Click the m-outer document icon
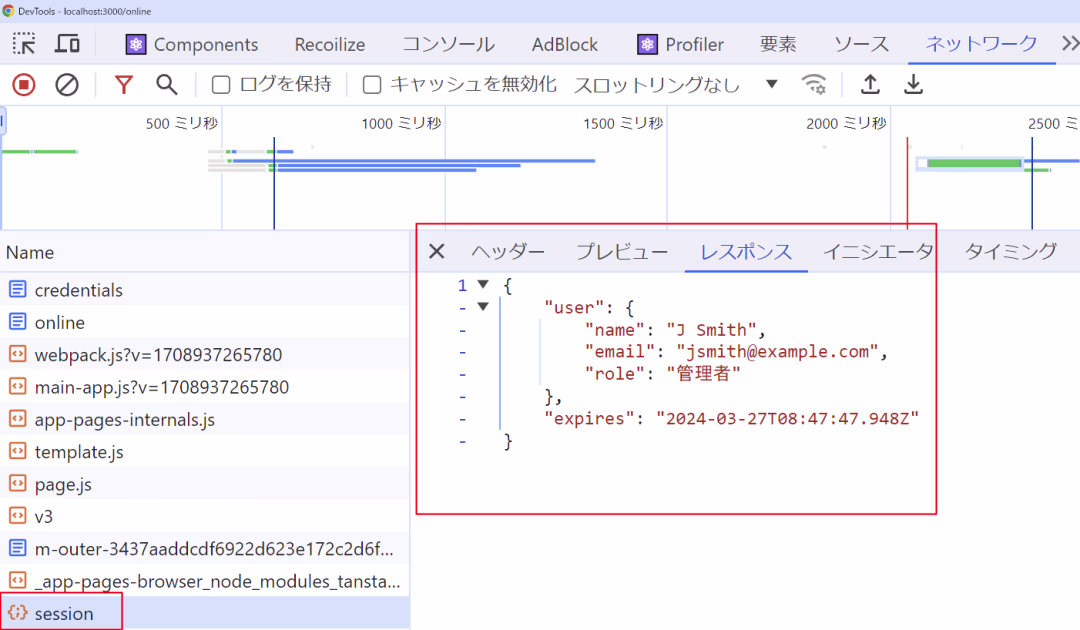 (18, 548)
